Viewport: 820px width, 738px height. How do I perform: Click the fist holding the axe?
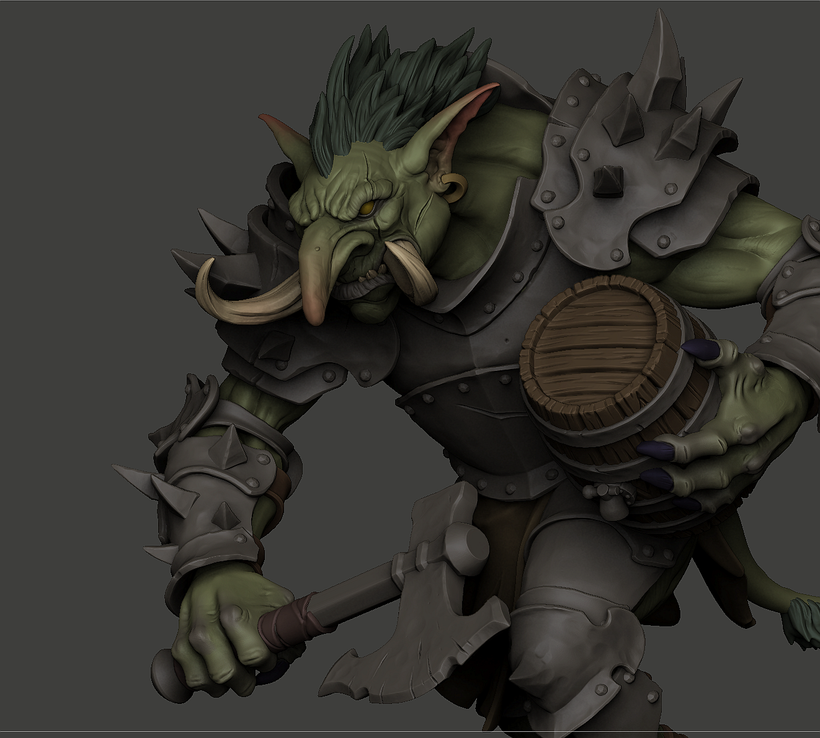point(215,625)
